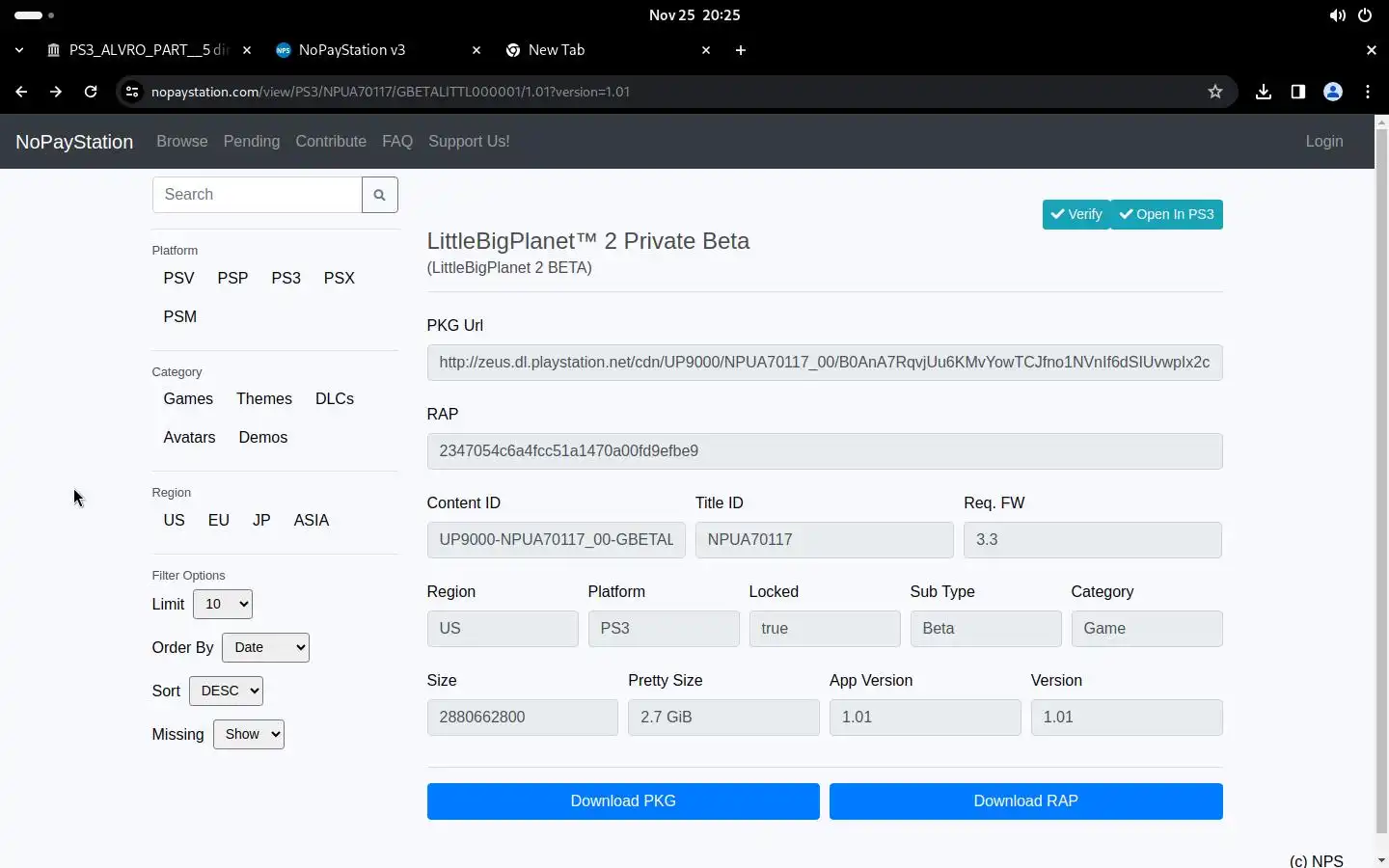Screen dimensions: 1389x868
Task: Toggle the browser side panel icon
Action: click(x=1298, y=92)
